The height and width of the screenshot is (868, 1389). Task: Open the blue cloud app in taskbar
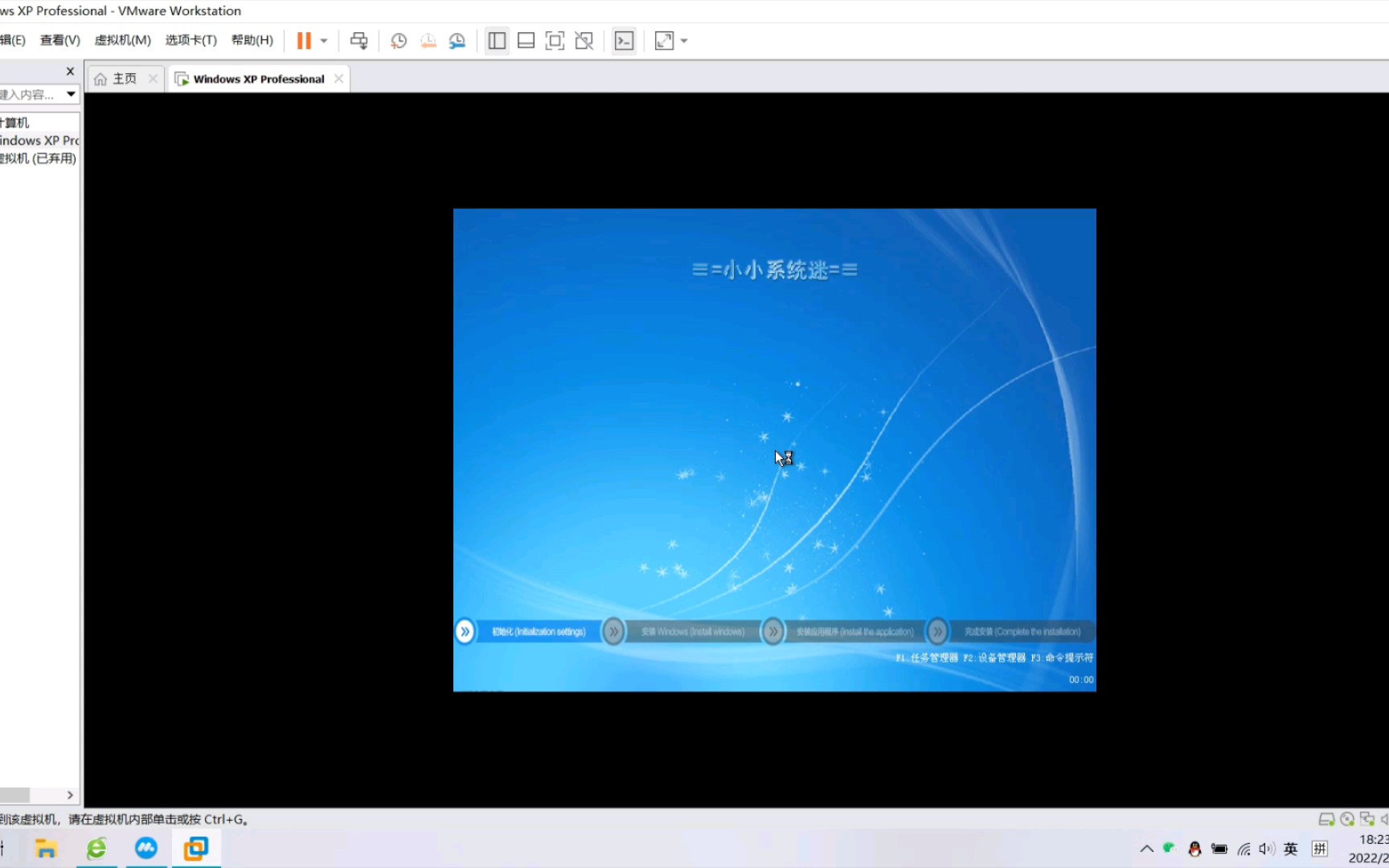pos(146,849)
